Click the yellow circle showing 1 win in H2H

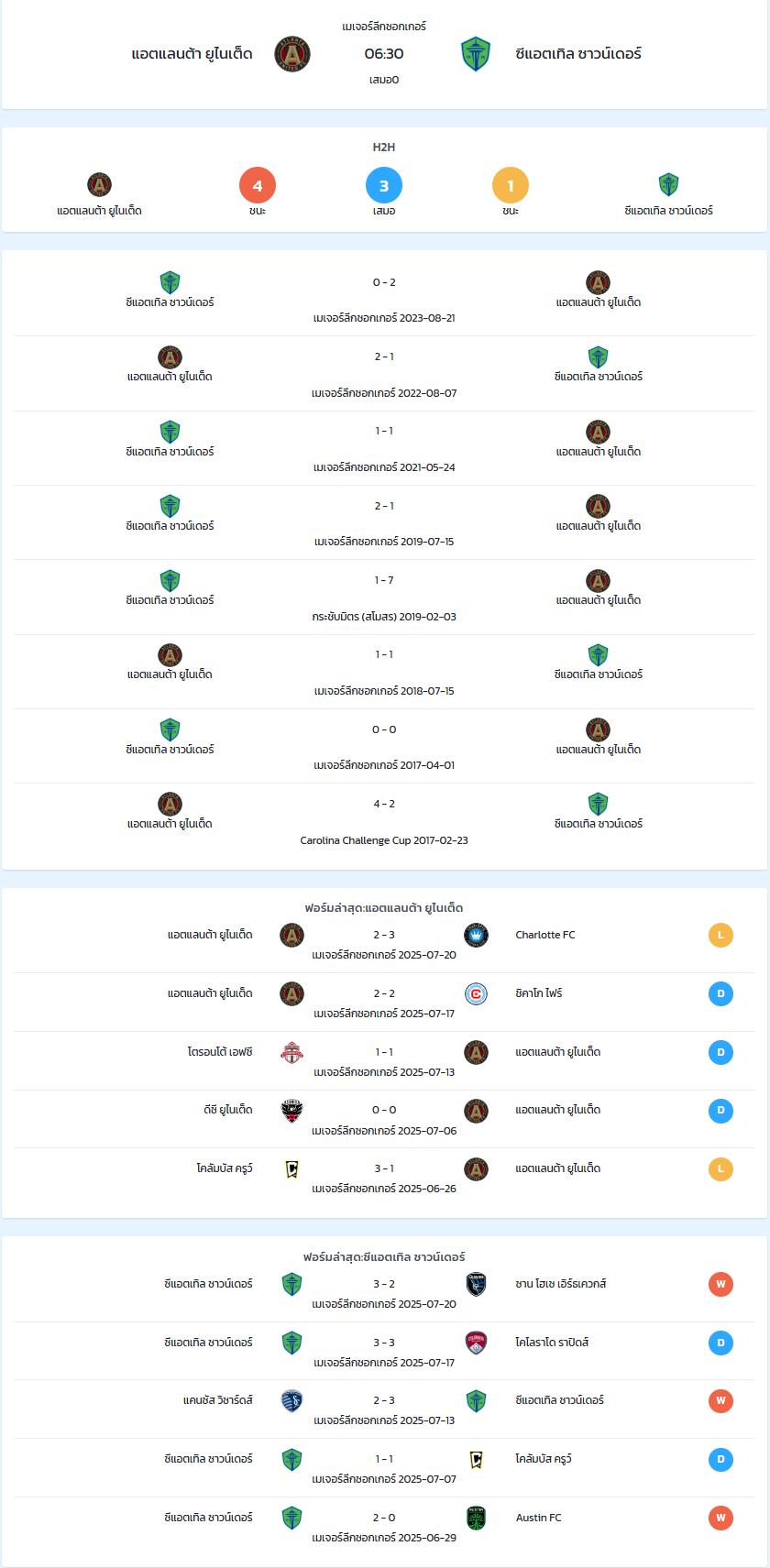point(511,185)
